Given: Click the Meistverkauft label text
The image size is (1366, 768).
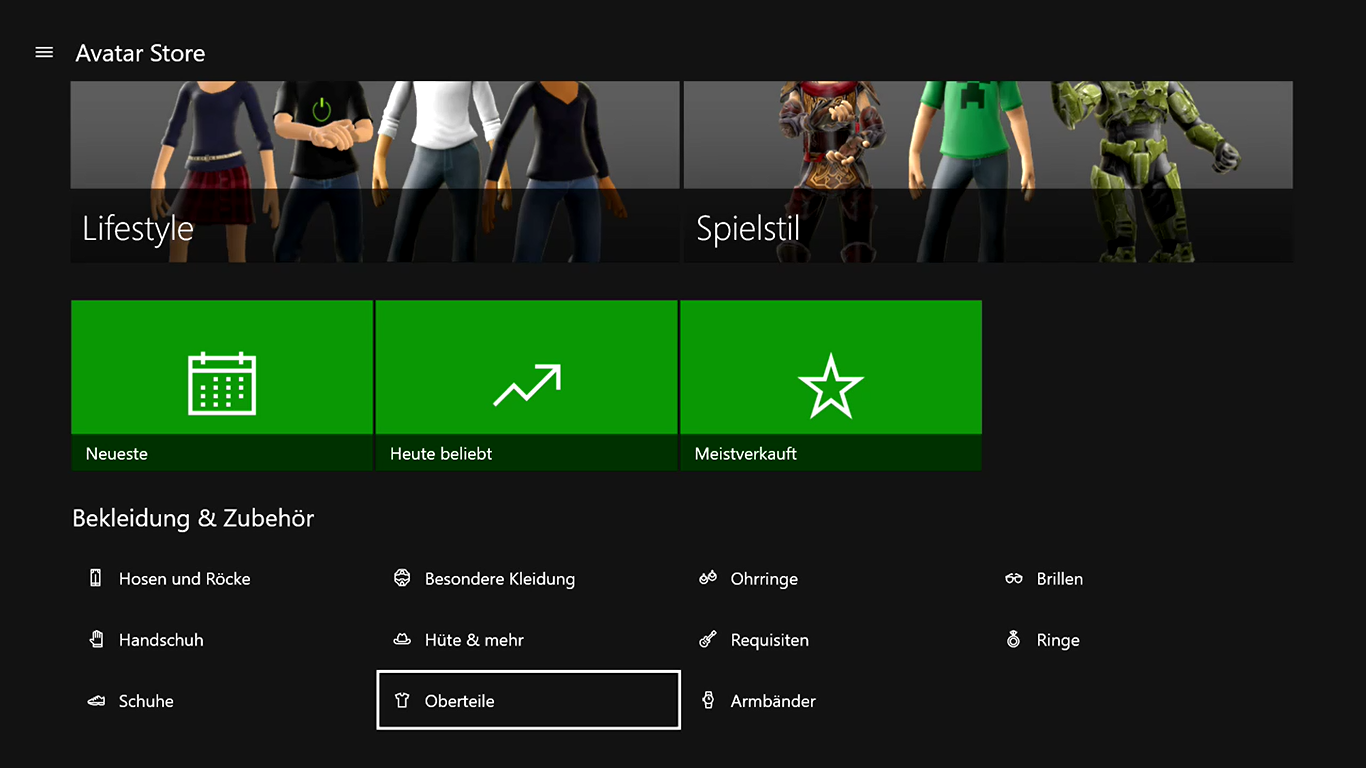Looking at the screenshot, I should 745,454.
